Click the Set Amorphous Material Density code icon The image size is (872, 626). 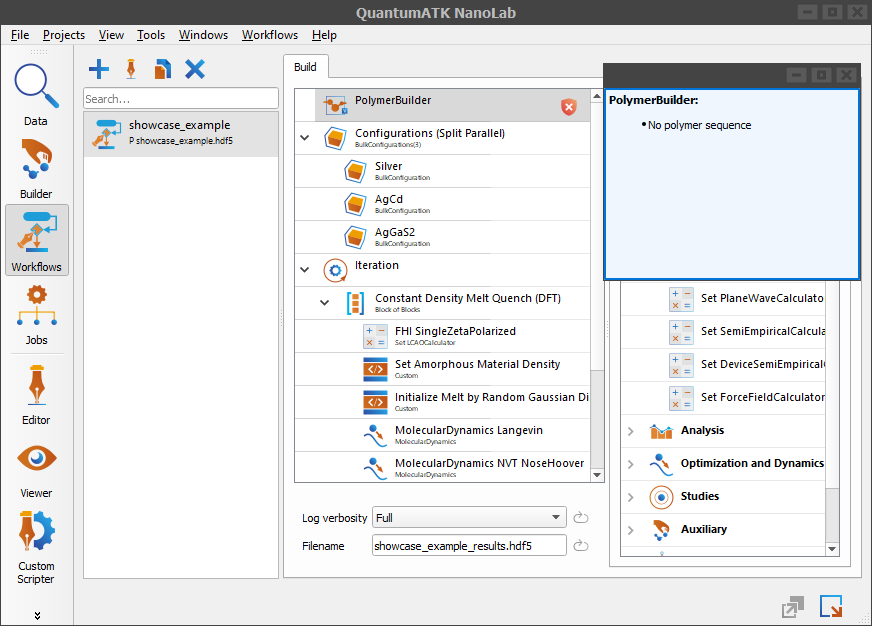click(375, 369)
